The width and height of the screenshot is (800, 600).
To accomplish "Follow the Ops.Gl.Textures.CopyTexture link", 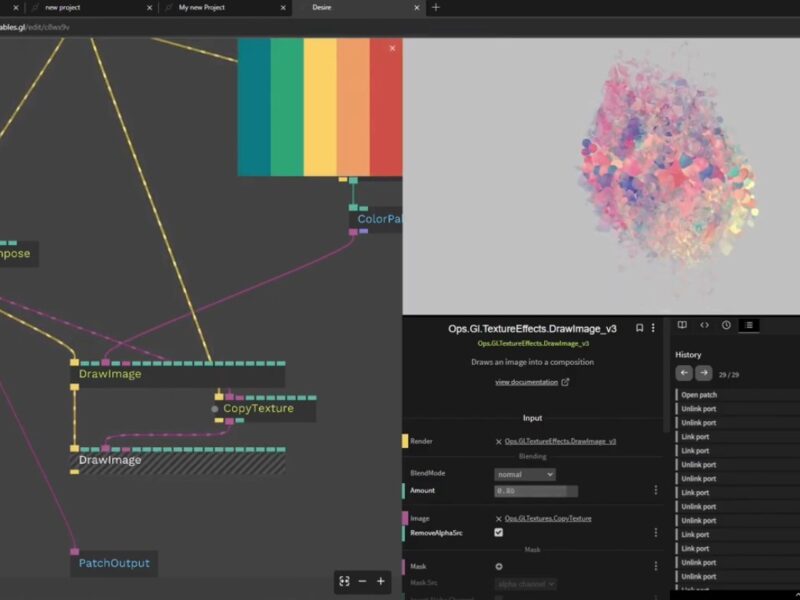I will (x=547, y=518).
